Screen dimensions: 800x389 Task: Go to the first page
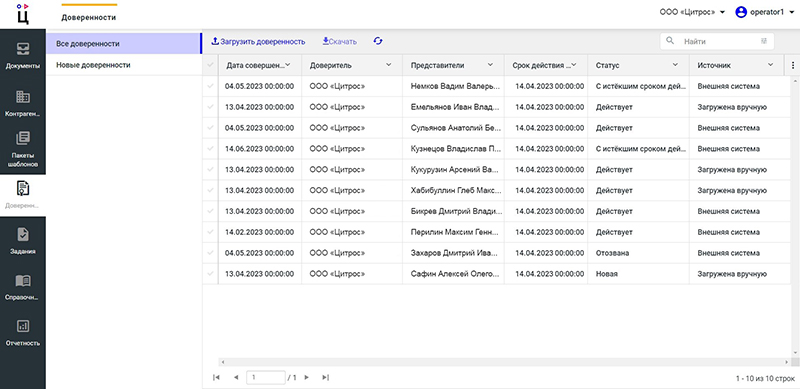point(216,377)
